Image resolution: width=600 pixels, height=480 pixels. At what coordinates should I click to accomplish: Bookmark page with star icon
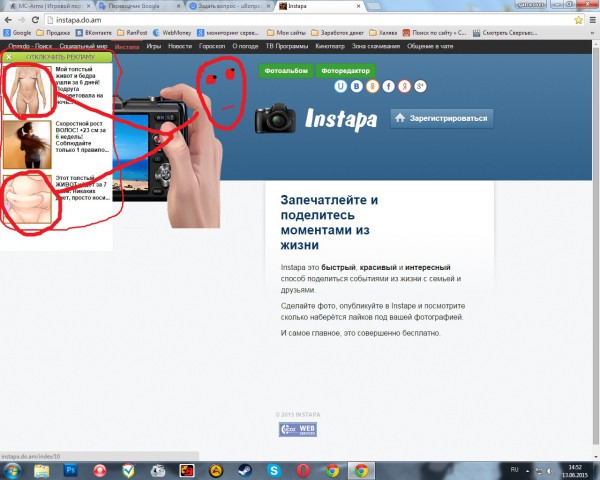579,20
